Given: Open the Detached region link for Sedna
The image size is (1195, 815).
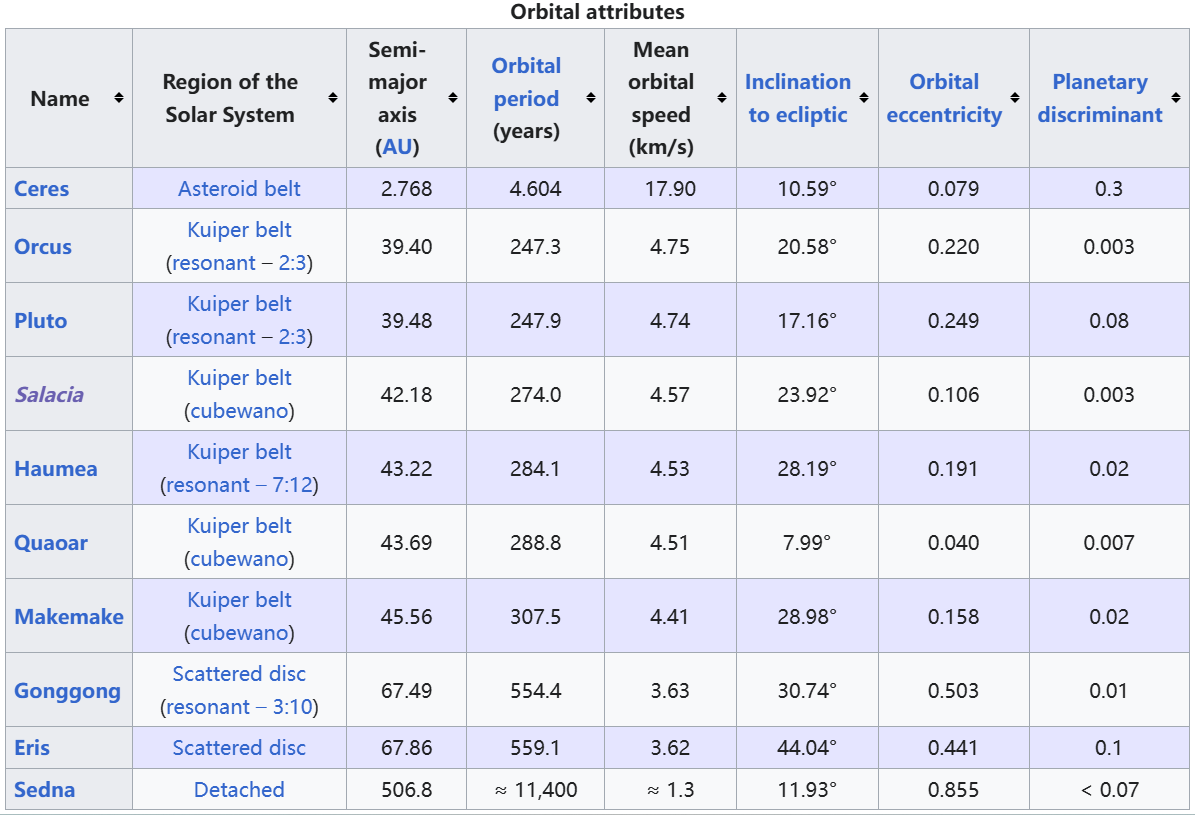Looking at the screenshot, I should pyautogui.click(x=239, y=790).
